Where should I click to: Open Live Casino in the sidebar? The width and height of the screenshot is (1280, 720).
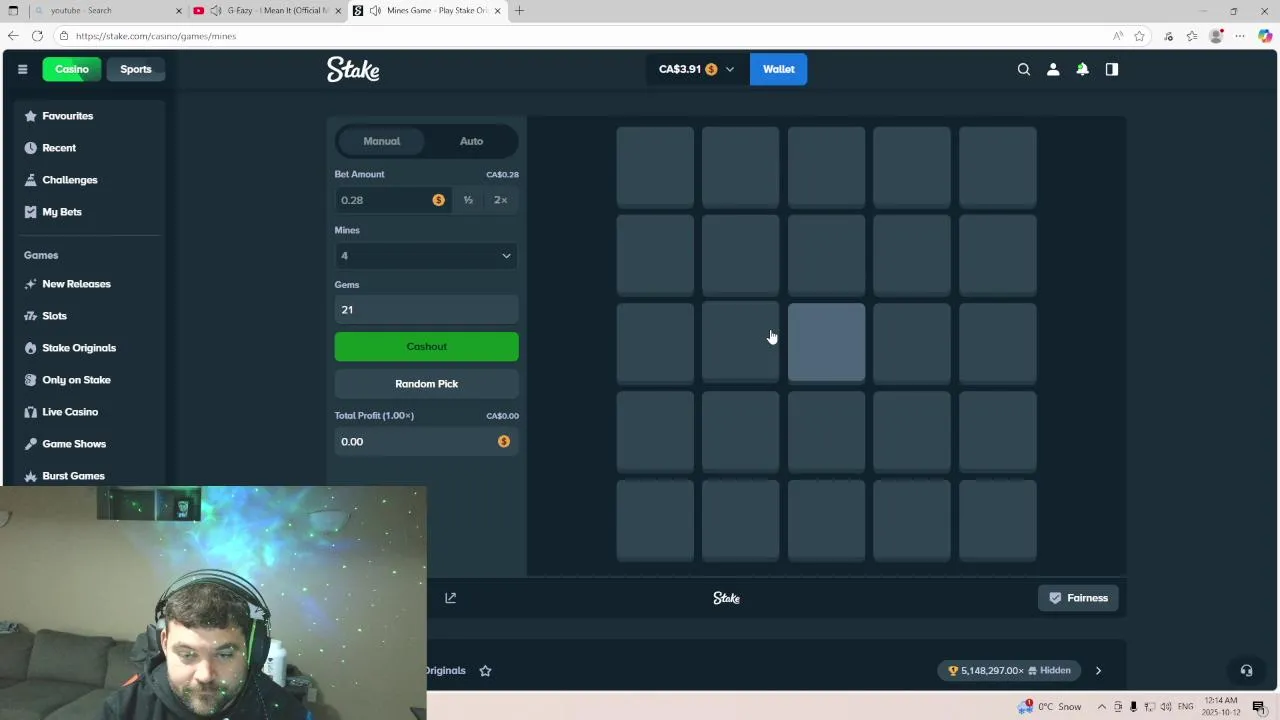[x=70, y=412]
